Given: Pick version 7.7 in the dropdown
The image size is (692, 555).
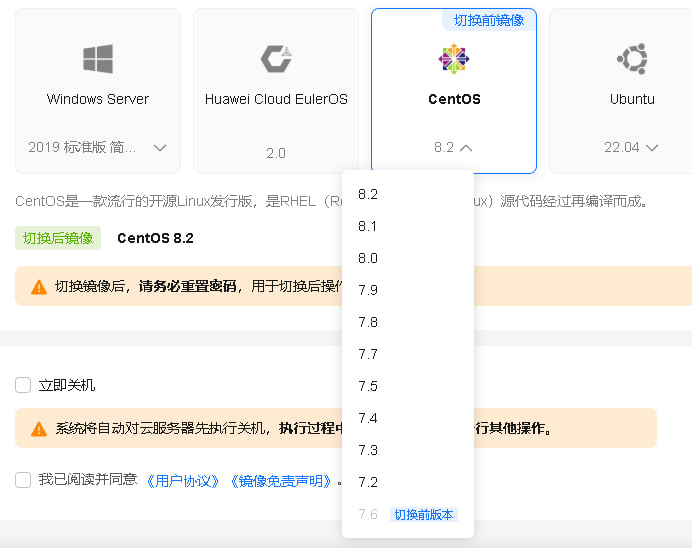Looking at the screenshot, I should click(x=408, y=354).
